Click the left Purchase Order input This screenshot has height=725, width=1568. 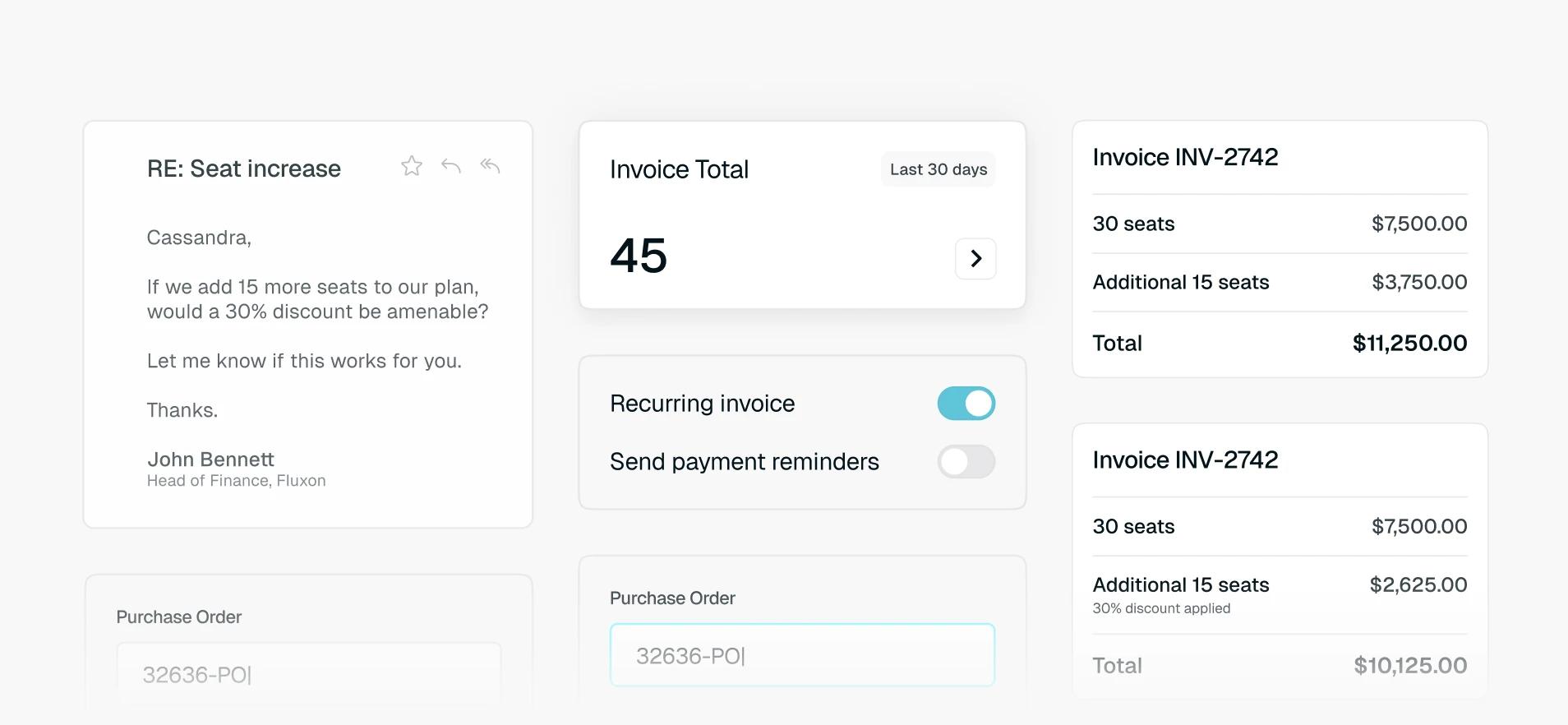pyautogui.click(x=309, y=674)
